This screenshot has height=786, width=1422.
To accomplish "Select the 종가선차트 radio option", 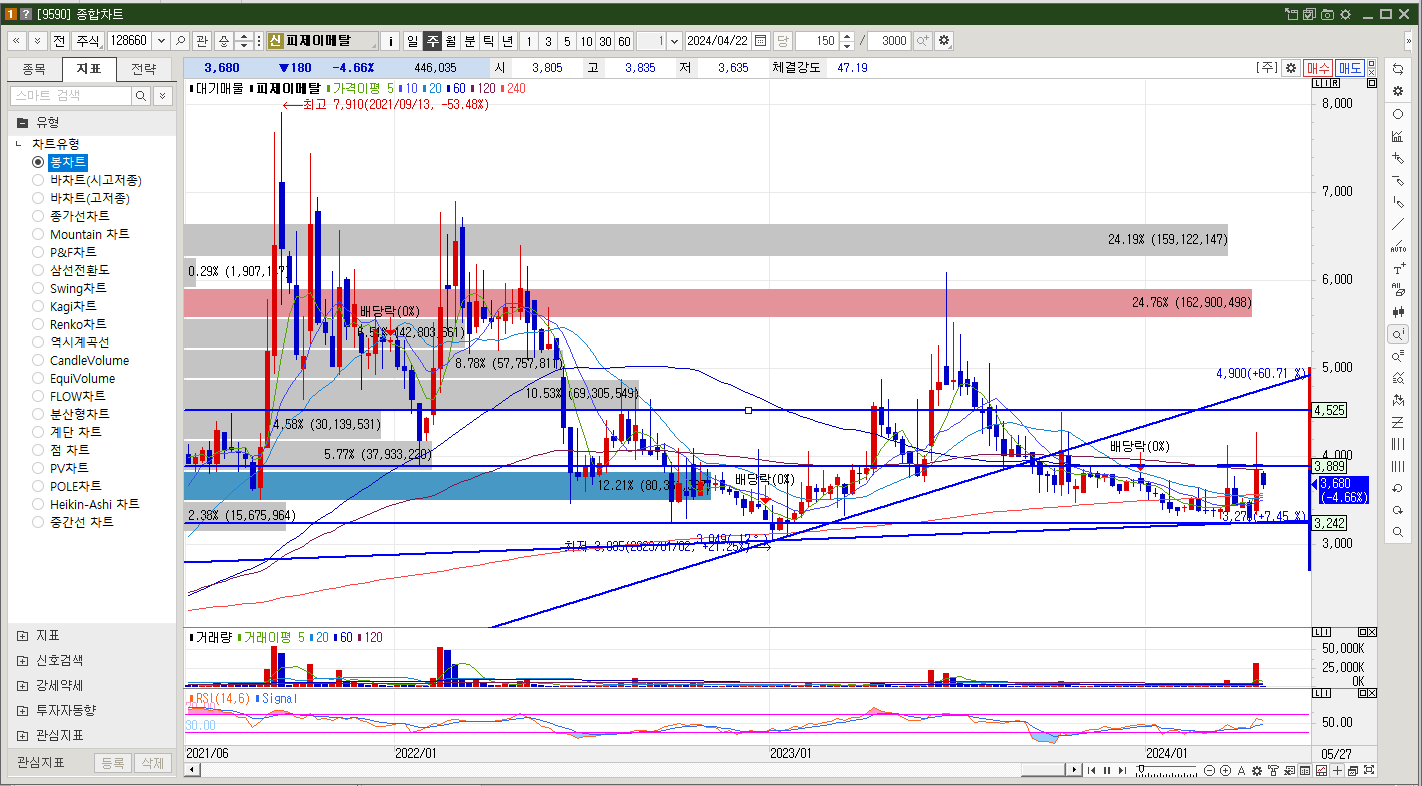I will [38, 216].
